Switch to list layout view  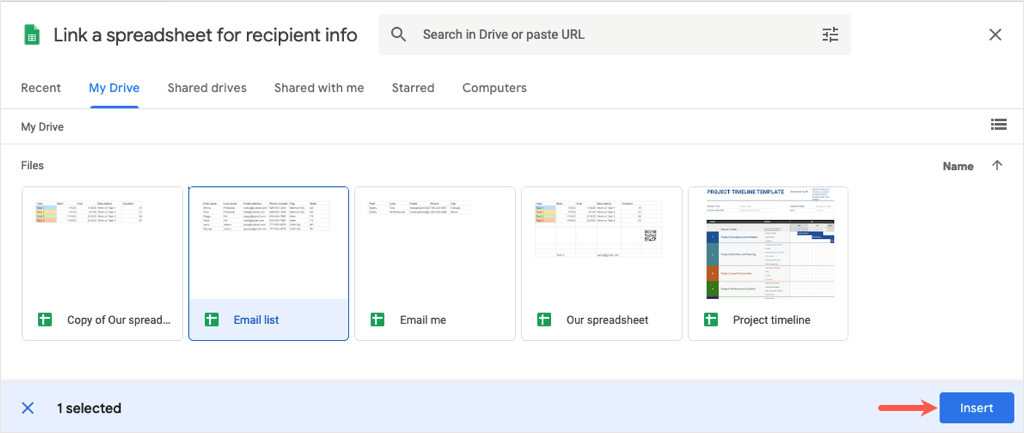coord(998,125)
